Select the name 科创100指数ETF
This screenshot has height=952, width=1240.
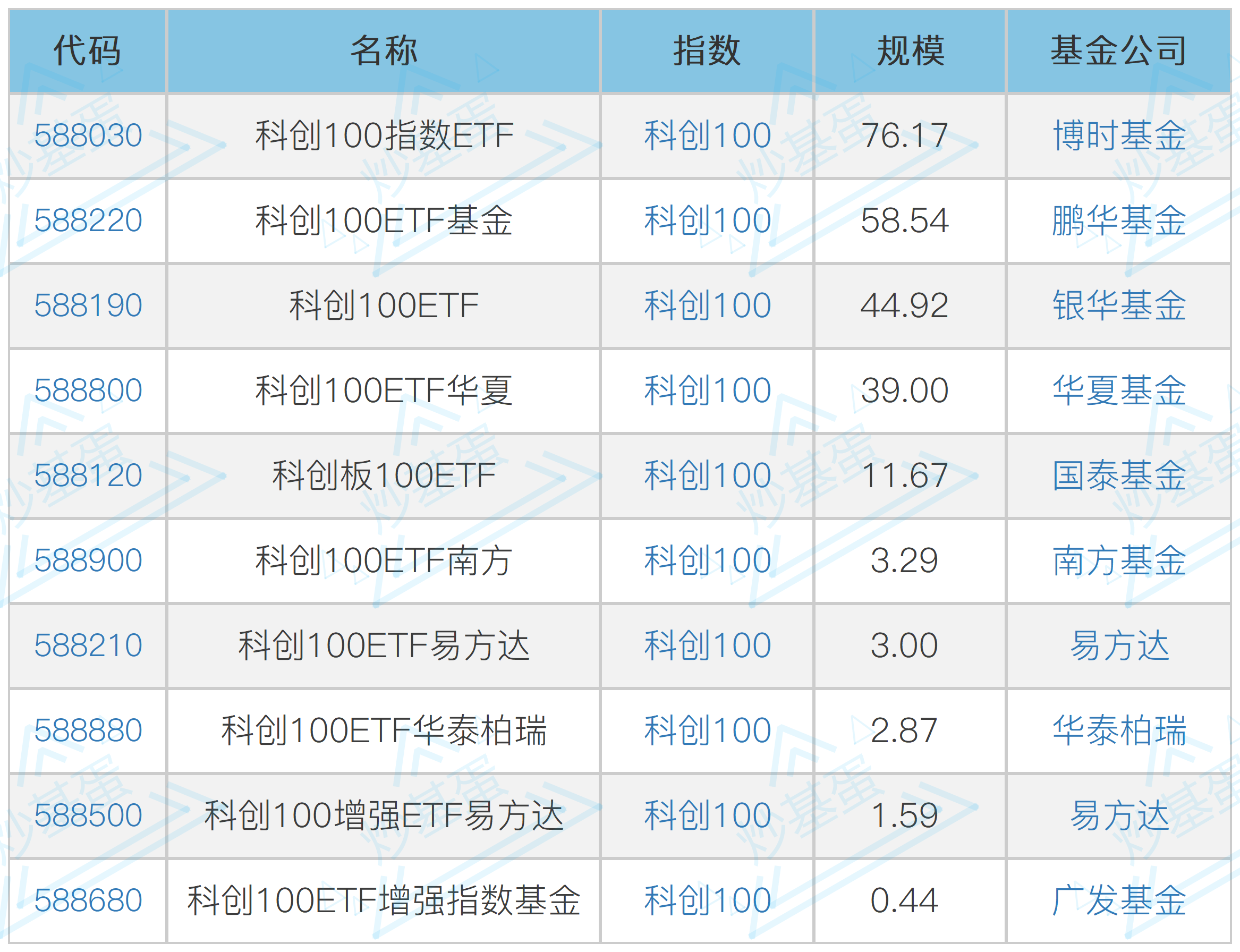point(384,135)
